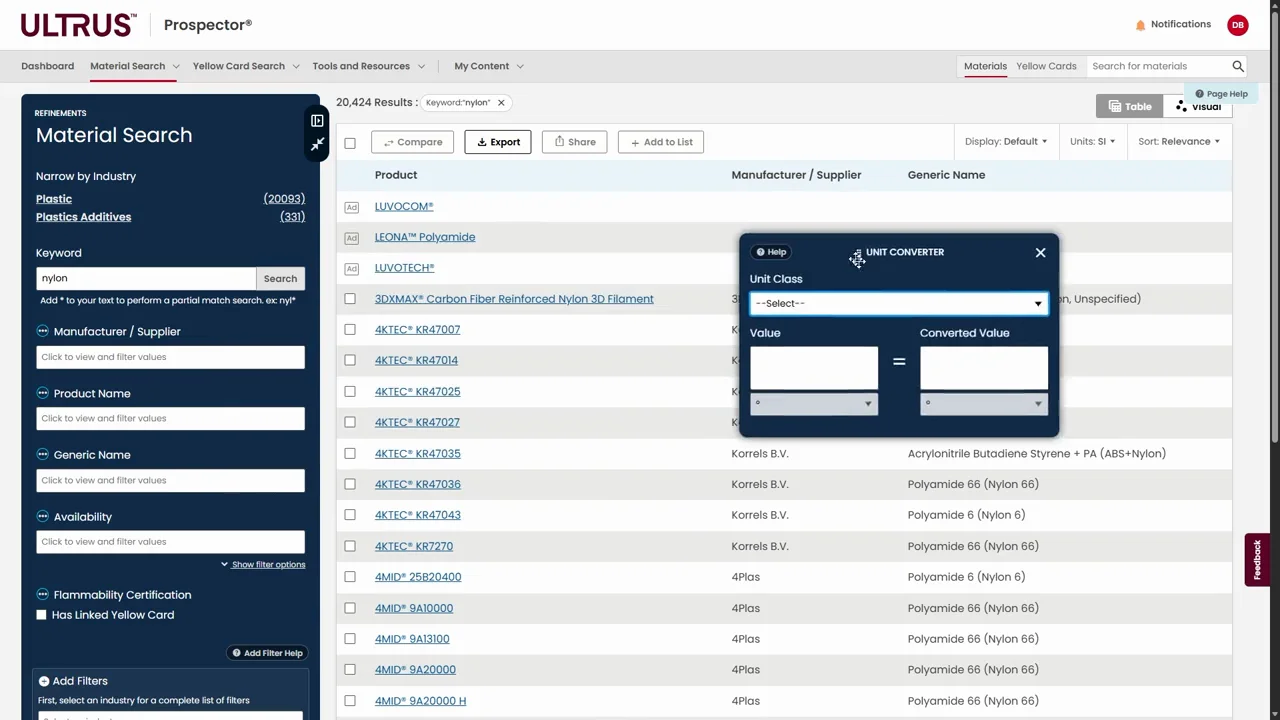Click the keyword Search button
This screenshot has height=720, width=1280.
coord(280,278)
